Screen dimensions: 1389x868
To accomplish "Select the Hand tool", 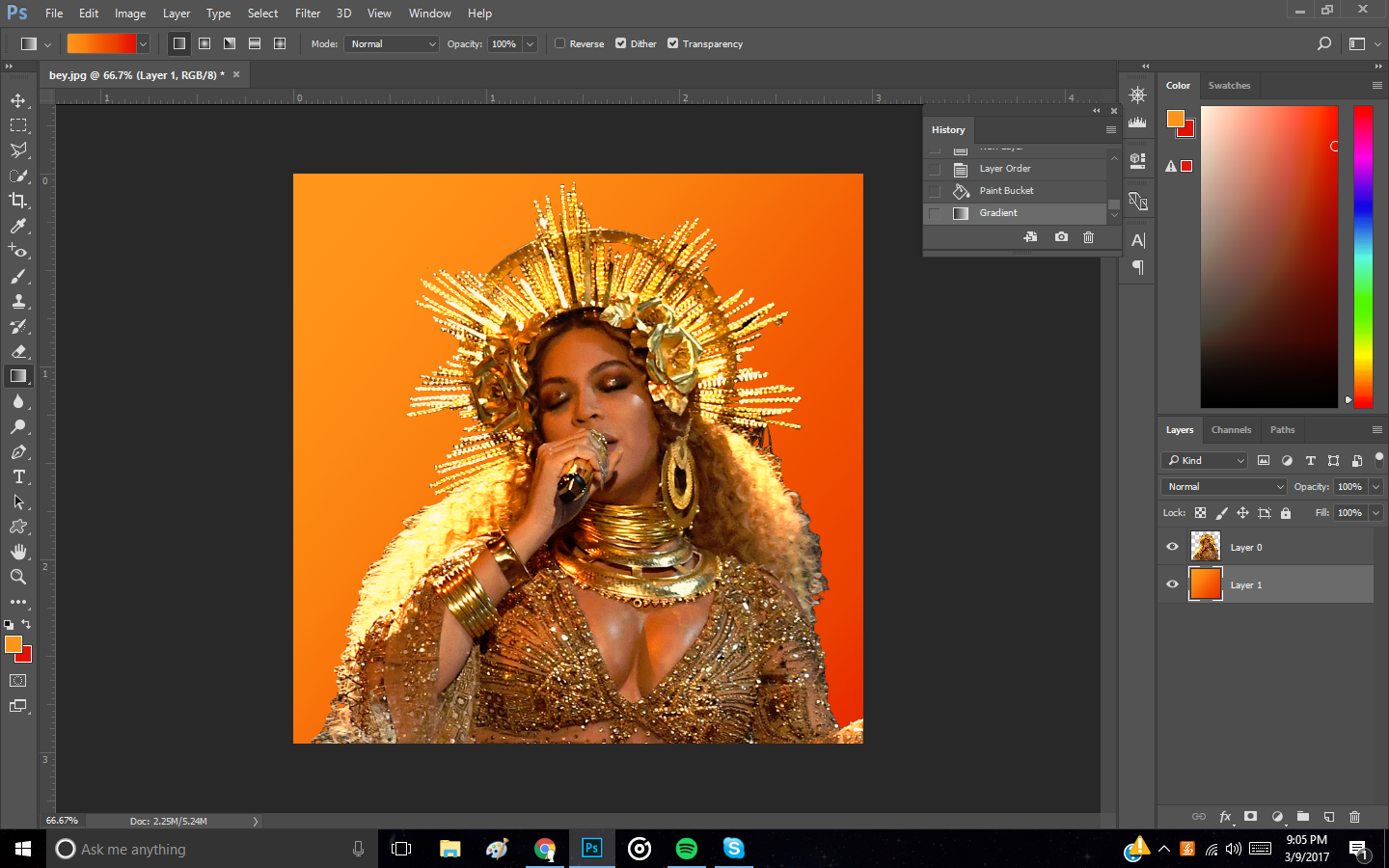I will [x=18, y=552].
